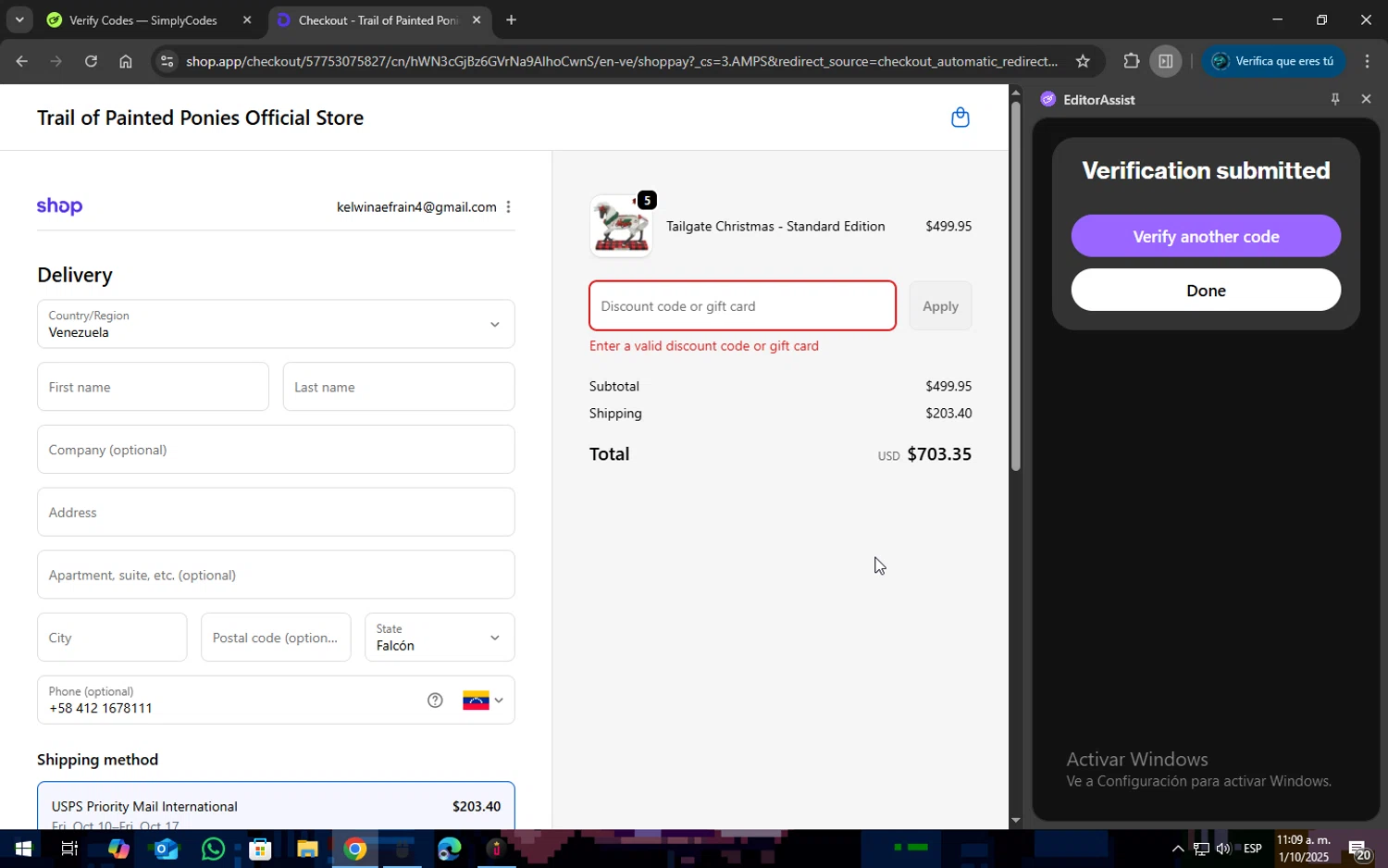Show hidden system tray icons
The width and height of the screenshot is (1388, 868).
pyautogui.click(x=1177, y=849)
